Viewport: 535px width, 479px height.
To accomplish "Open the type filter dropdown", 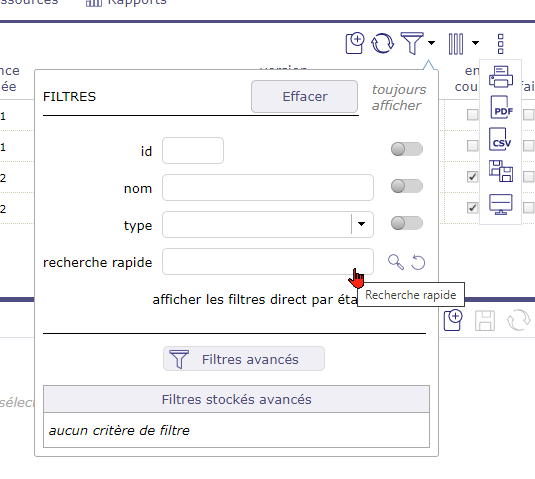I will pos(361,224).
